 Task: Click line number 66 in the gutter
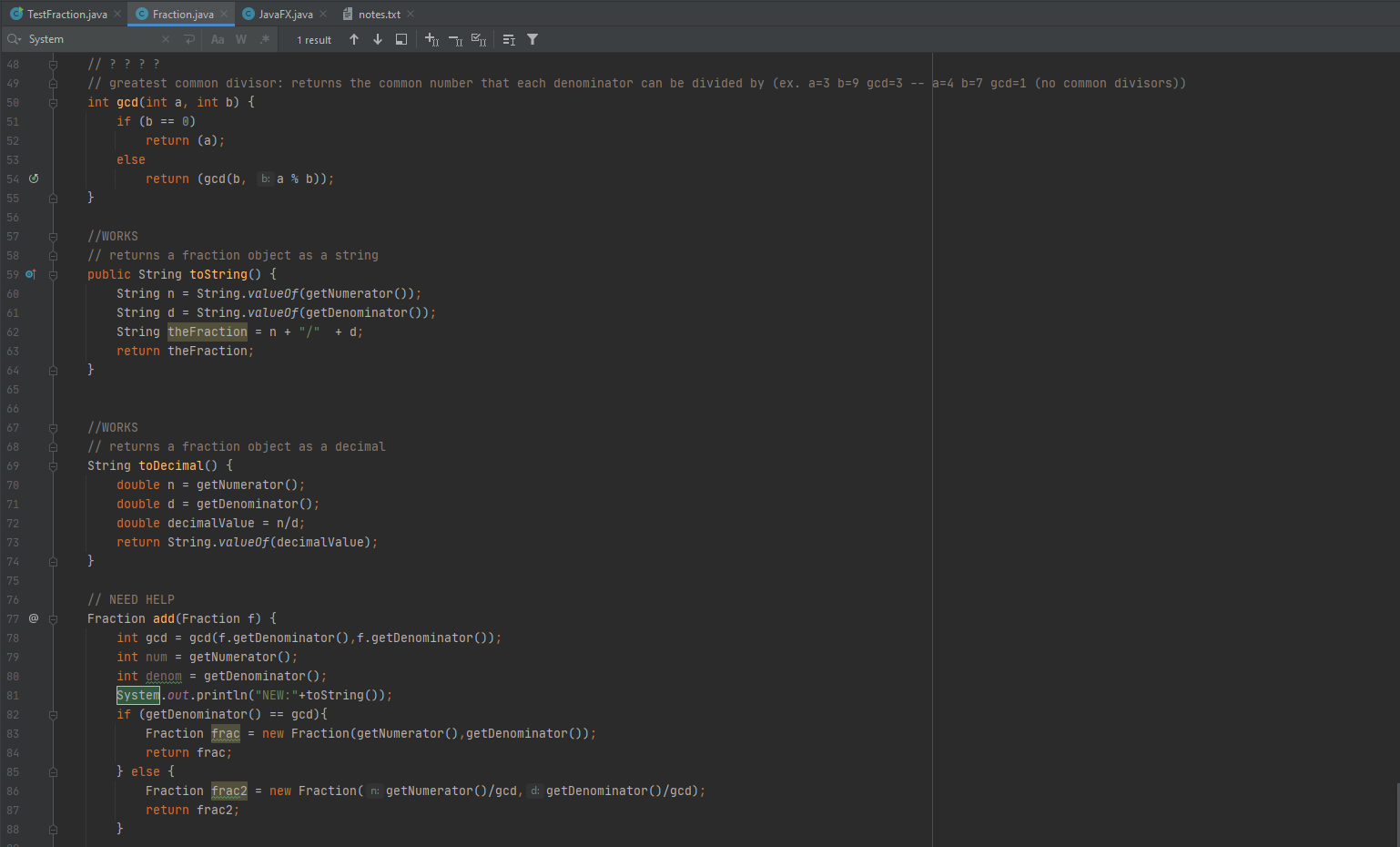pos(13,408)
